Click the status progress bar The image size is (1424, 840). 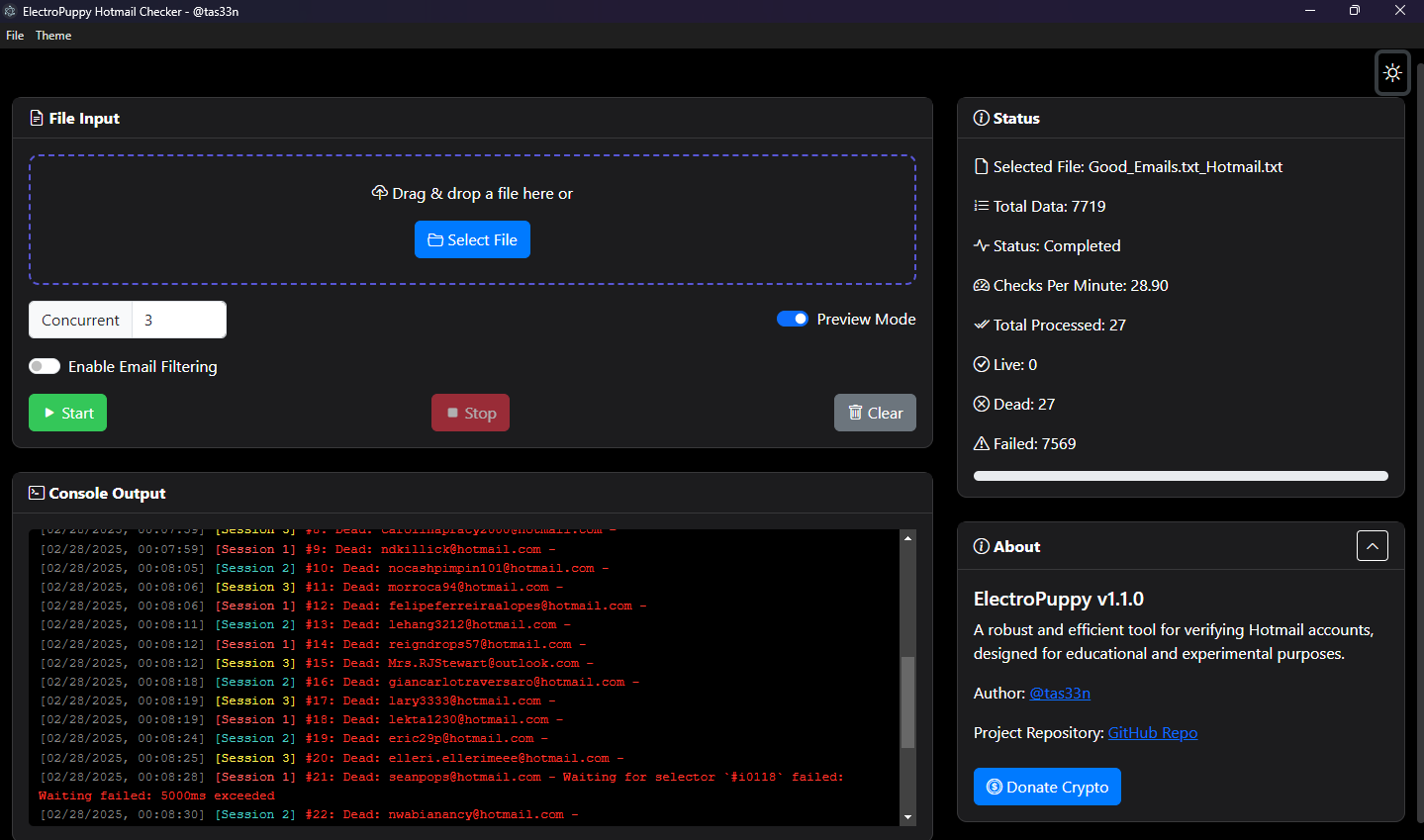click(x=1180, y=476)
